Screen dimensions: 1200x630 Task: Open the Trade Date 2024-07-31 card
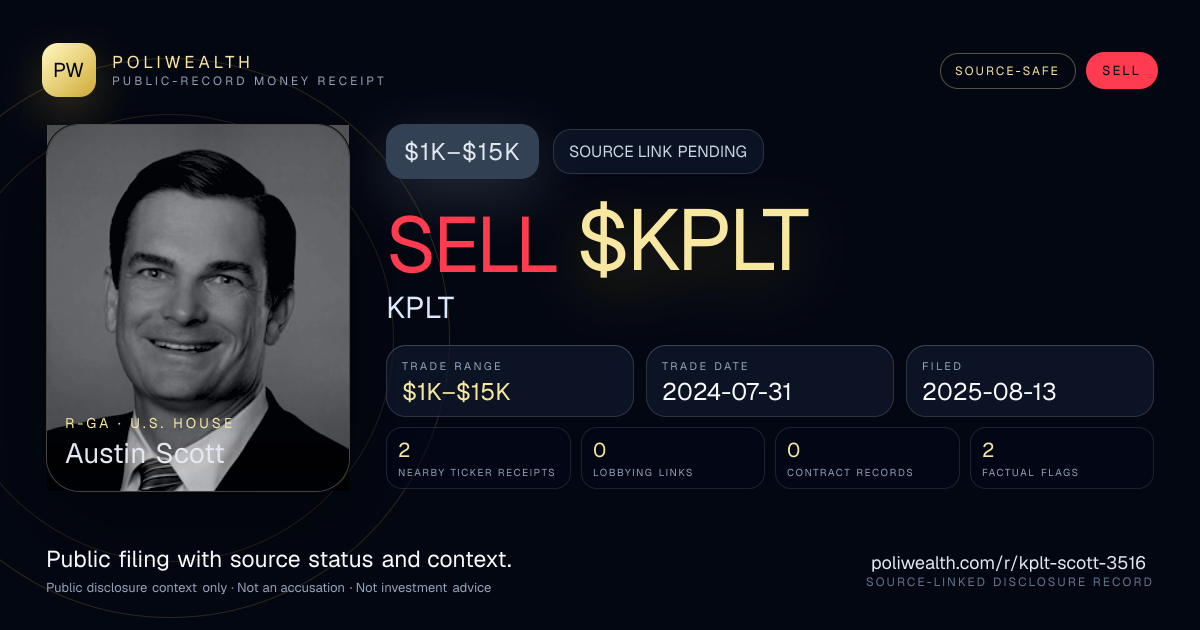[770, 381]
